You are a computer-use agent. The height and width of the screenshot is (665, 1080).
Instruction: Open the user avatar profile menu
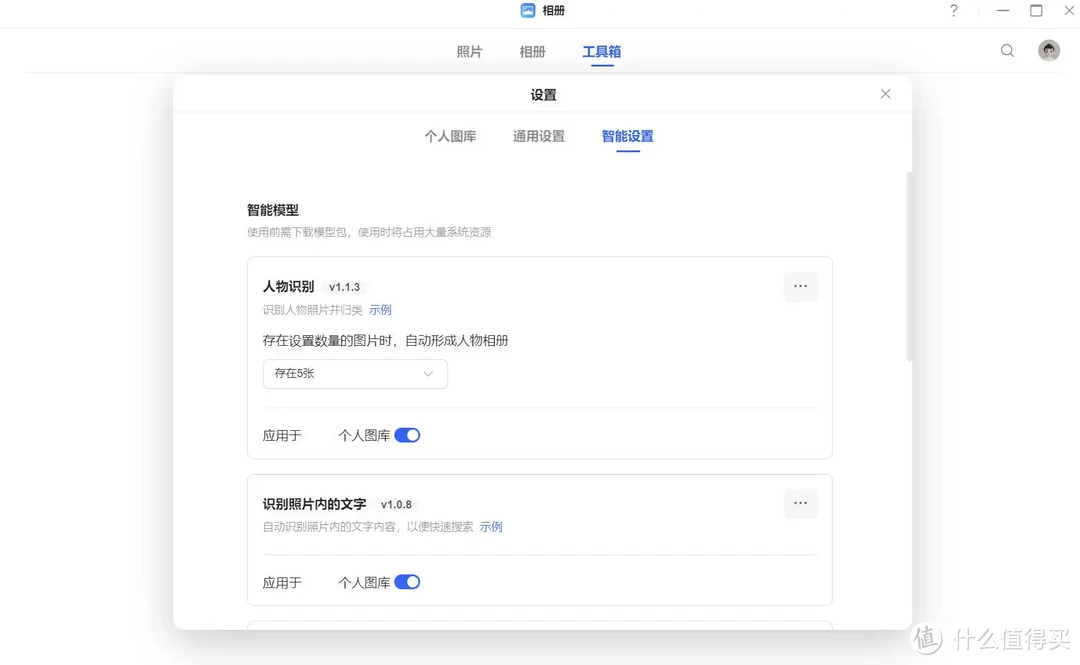(x=1048, y=50)
